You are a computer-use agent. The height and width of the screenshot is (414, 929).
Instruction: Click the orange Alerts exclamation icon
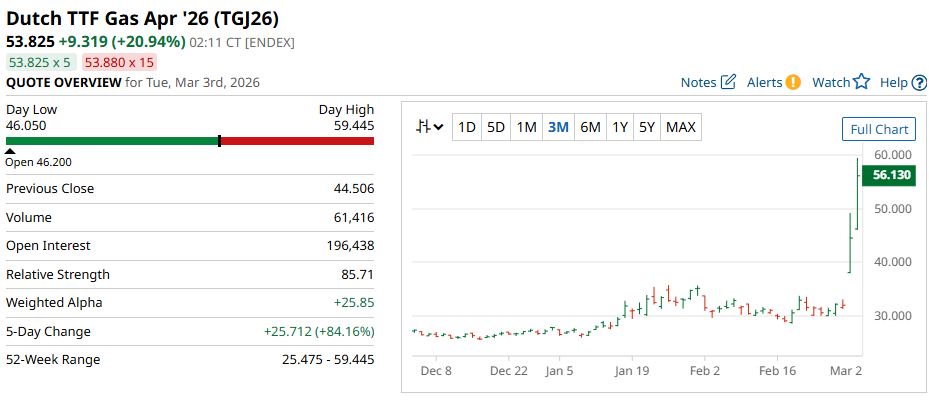[x=793, y=82]
